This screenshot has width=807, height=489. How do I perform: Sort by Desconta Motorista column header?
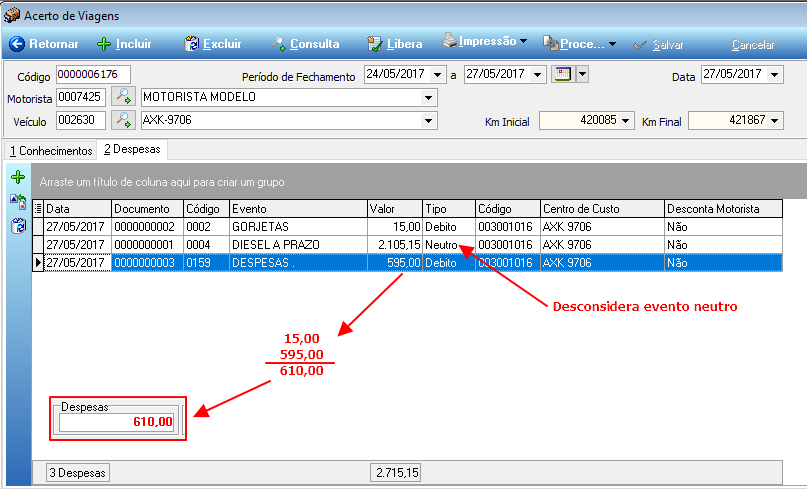[723, 208]
